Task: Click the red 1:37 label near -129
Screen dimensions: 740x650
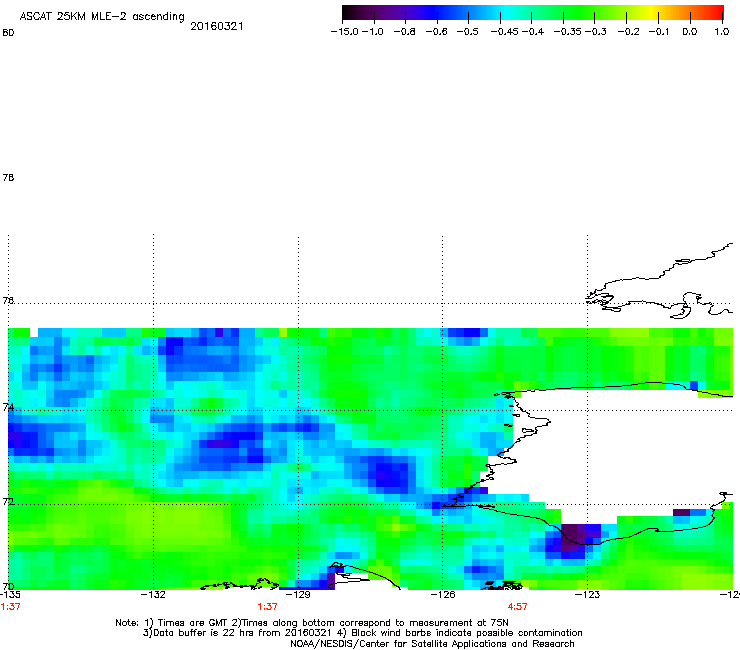Action: point(267,607)
